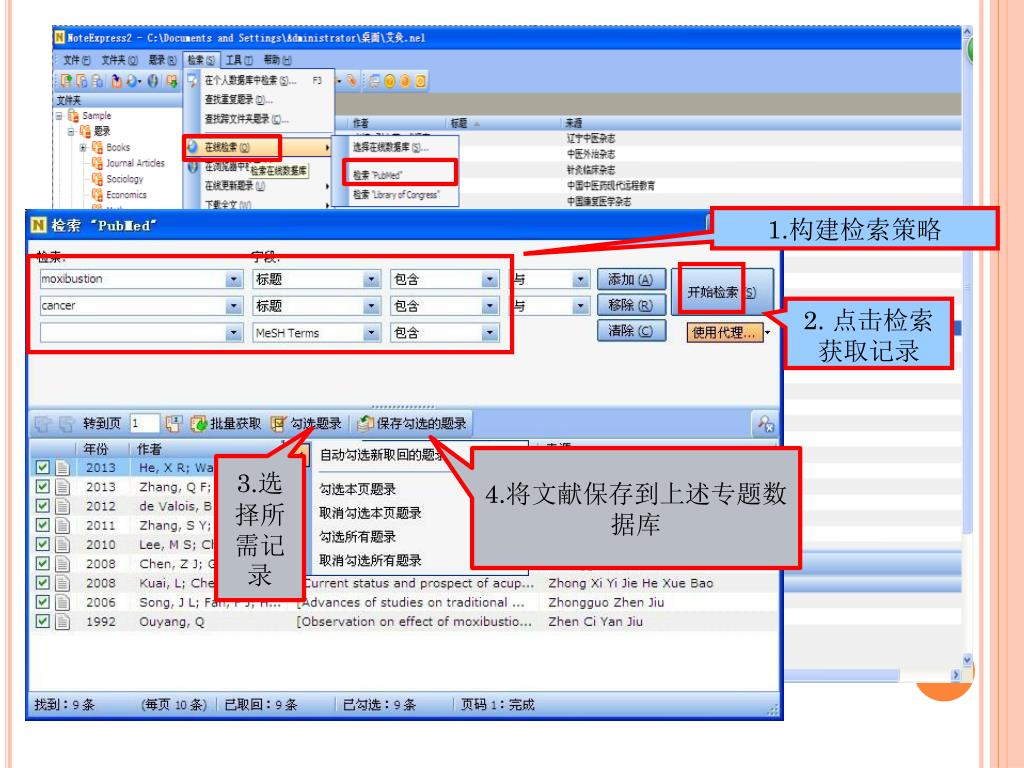The image size is (1024, 768).
Task: Click the globe browser icon in main toolbar
Action: click(153, 81)
